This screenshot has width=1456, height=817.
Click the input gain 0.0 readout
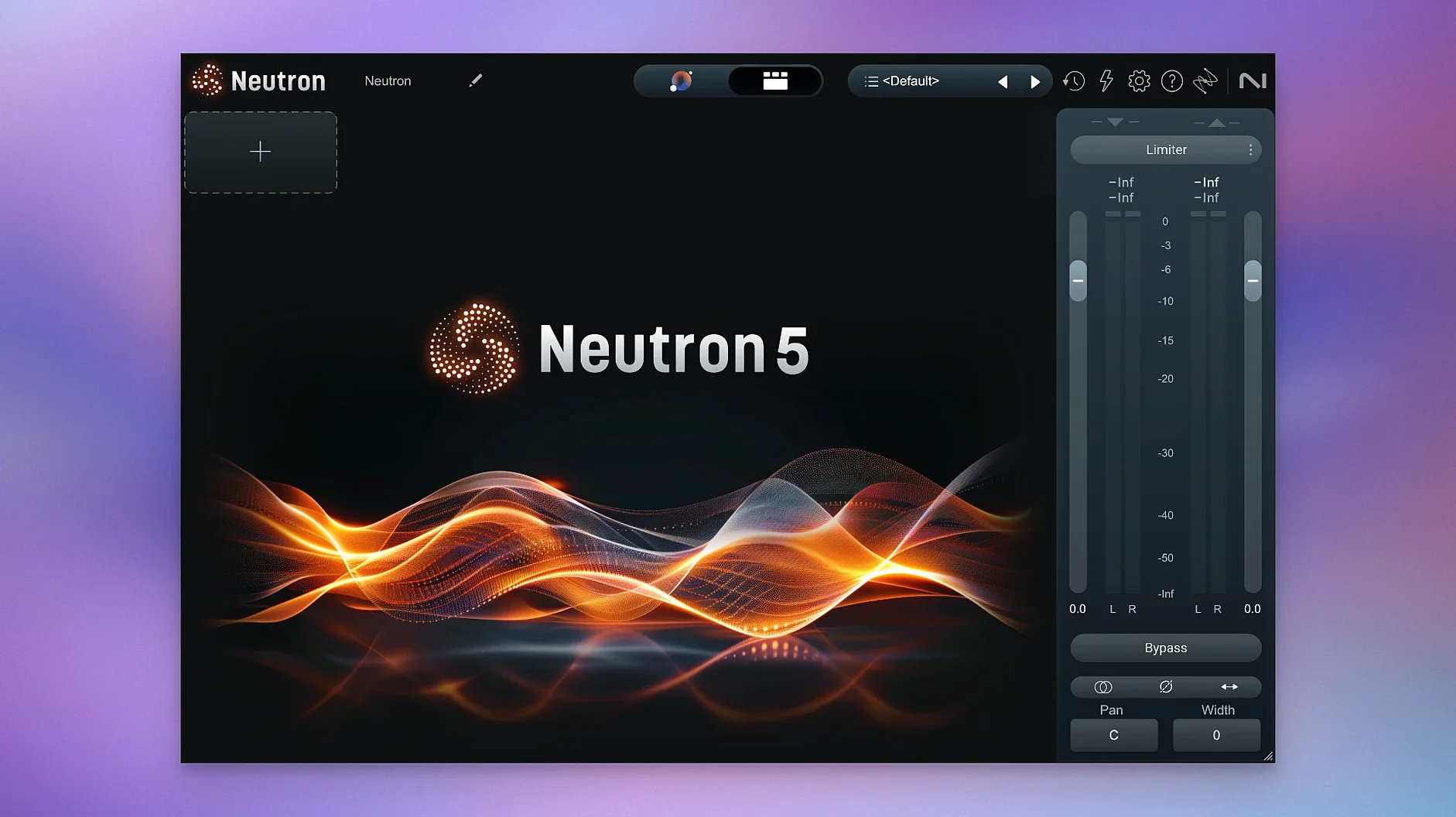(1078, 609)
